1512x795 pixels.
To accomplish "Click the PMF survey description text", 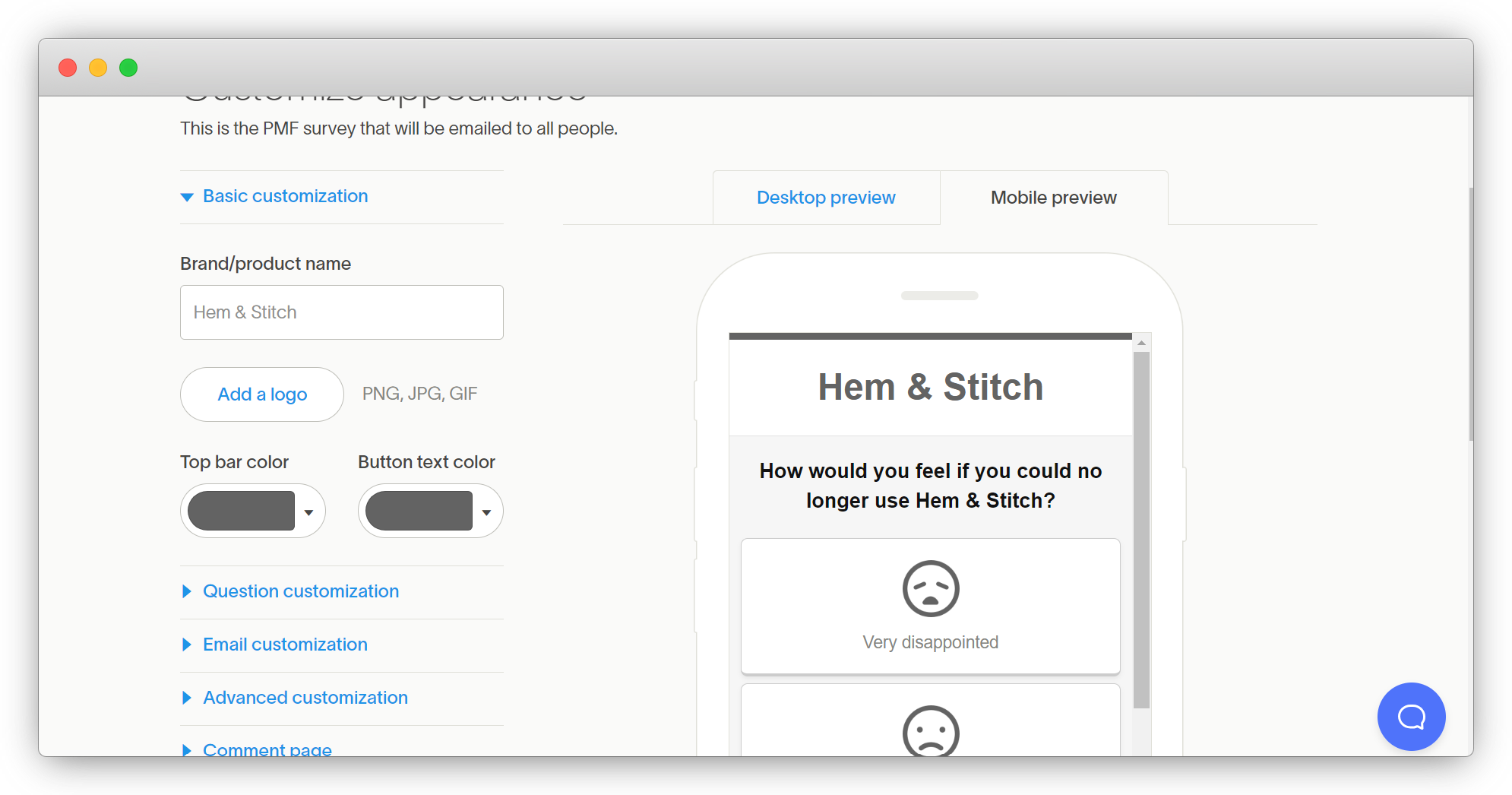I will point(399,128).
